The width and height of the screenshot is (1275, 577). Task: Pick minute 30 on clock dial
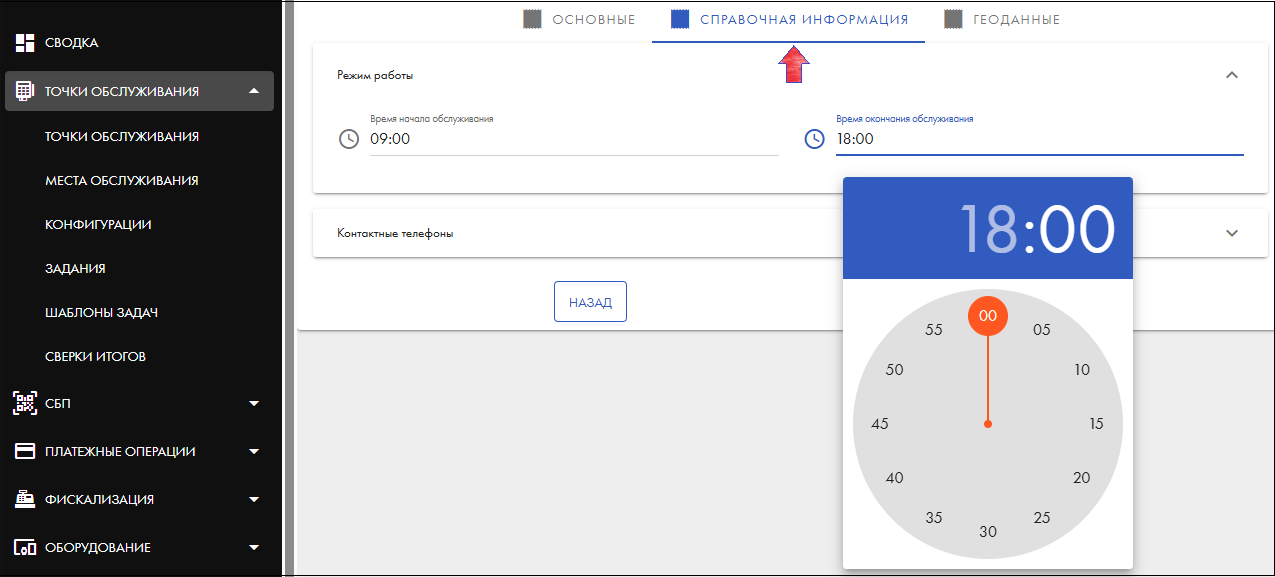coord(988,532)
